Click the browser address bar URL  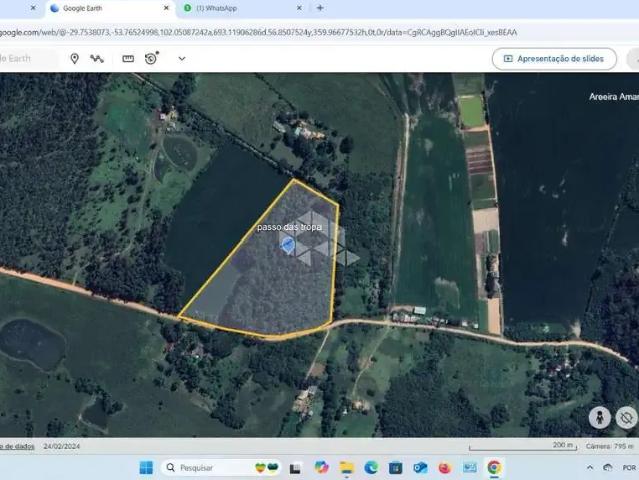[260, 32]
